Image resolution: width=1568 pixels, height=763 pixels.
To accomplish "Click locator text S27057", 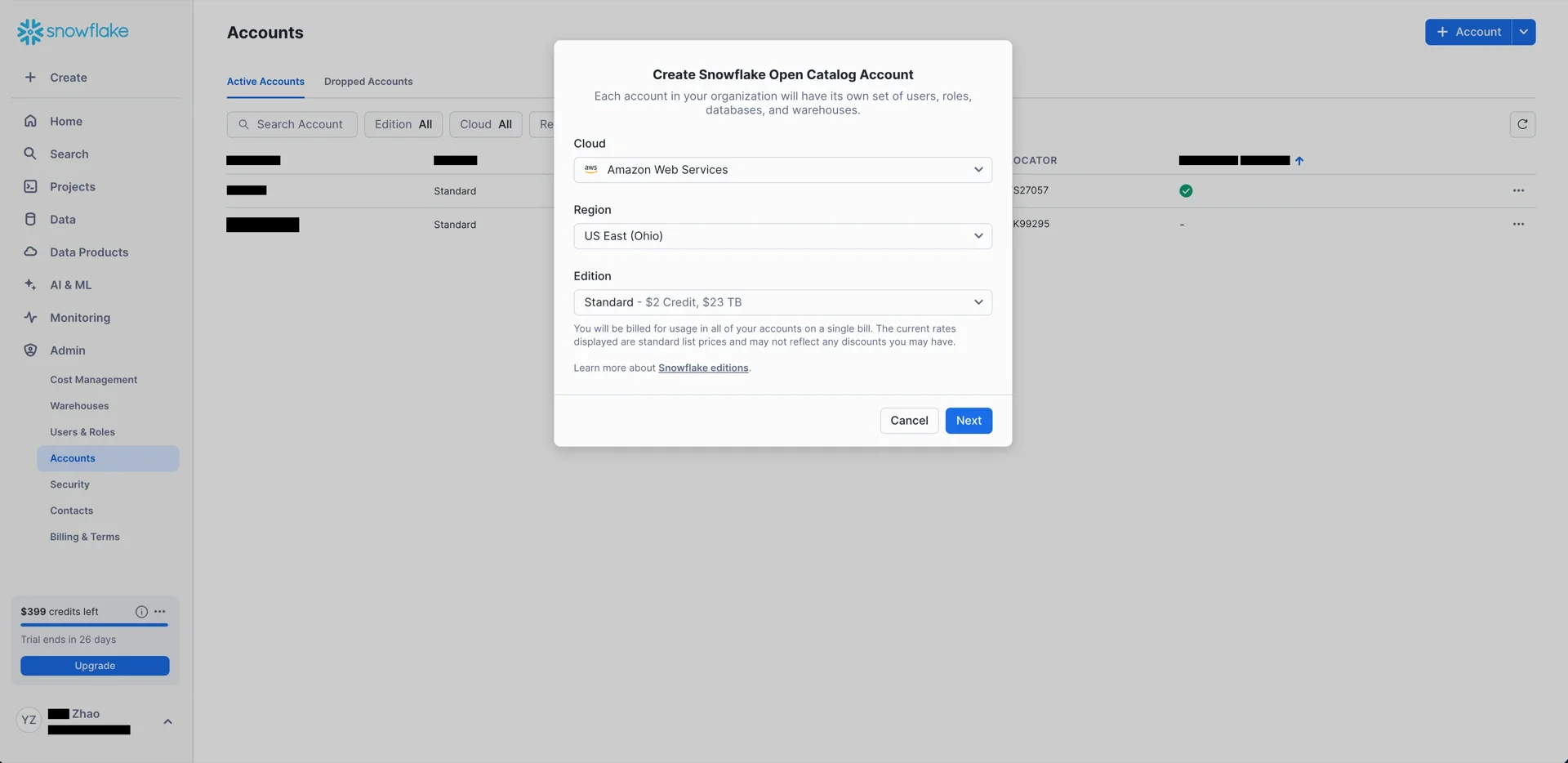I will [1031, 190].
